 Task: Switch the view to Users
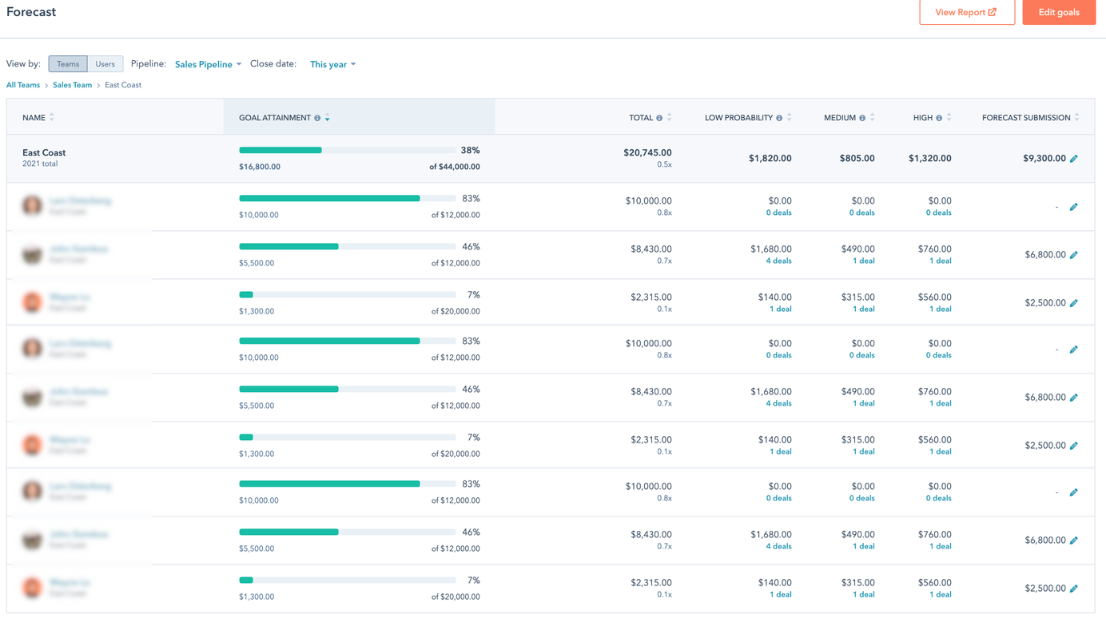point(105,64)
